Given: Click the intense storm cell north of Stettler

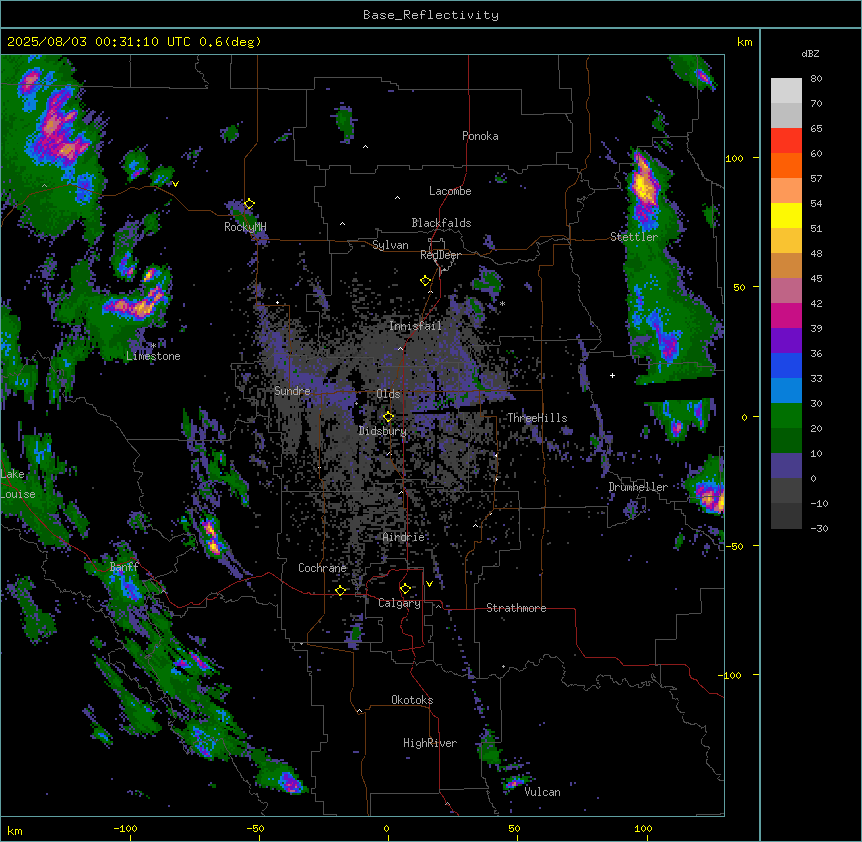Looking at the screenshot, I should (x=644, y=184).
